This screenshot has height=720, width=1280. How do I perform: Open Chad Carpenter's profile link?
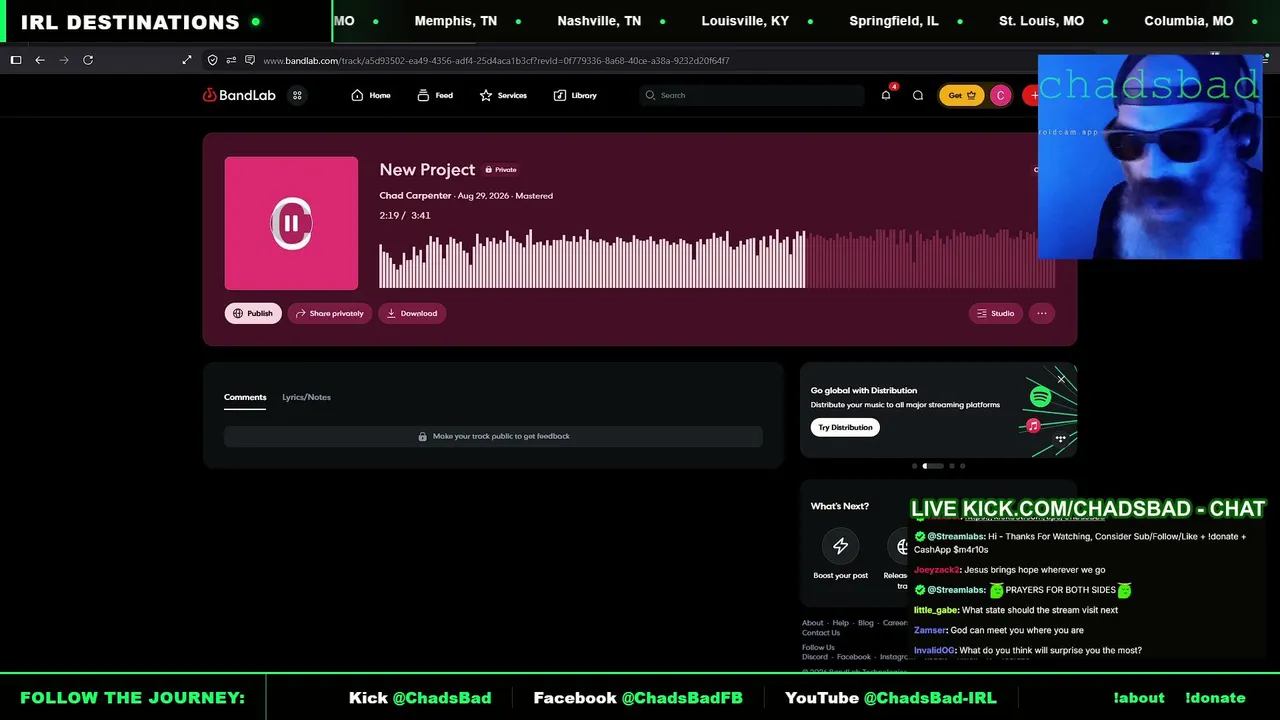tap(415, 196)
